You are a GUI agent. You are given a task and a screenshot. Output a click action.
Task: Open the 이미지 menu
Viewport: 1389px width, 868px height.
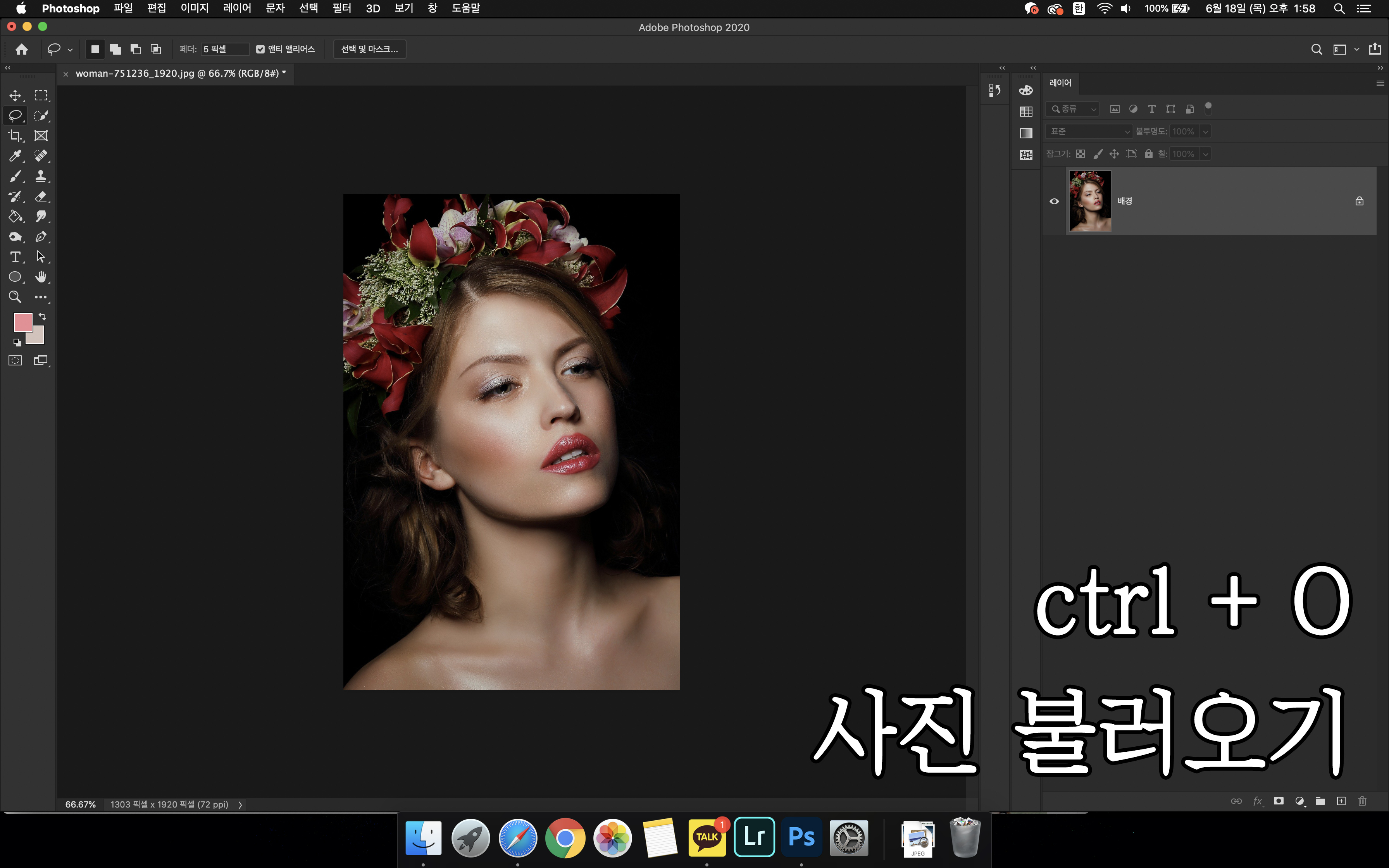click(x=195, y=8)
